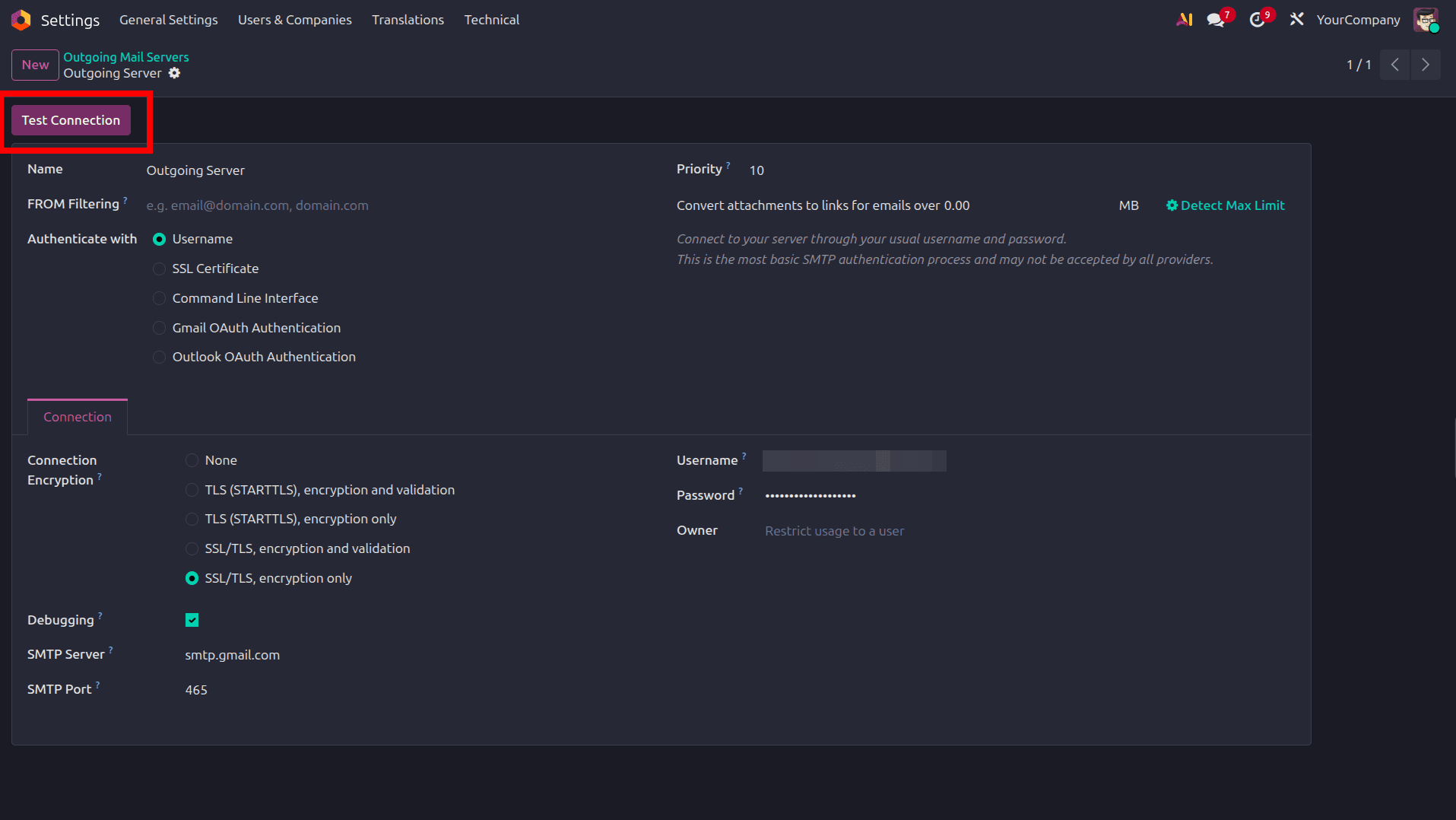
Task: Go back to Outgoing Mail Servers breadcrumb
Action: coord(126,57)
